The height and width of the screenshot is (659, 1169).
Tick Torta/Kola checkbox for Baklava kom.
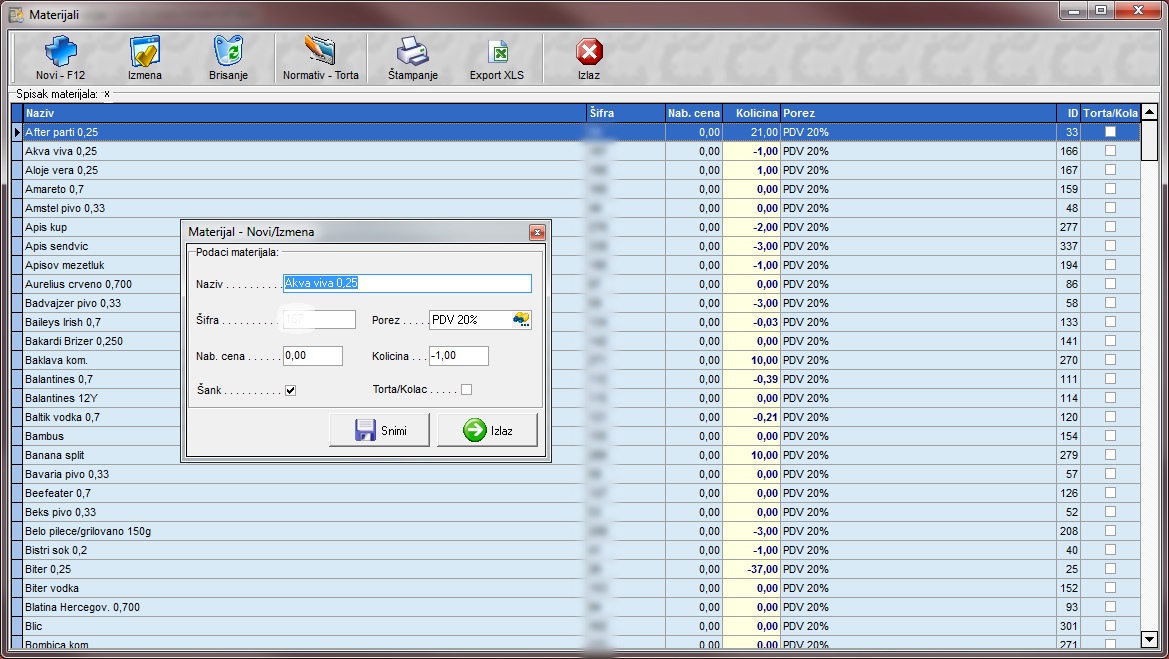tap(1110, 360)
